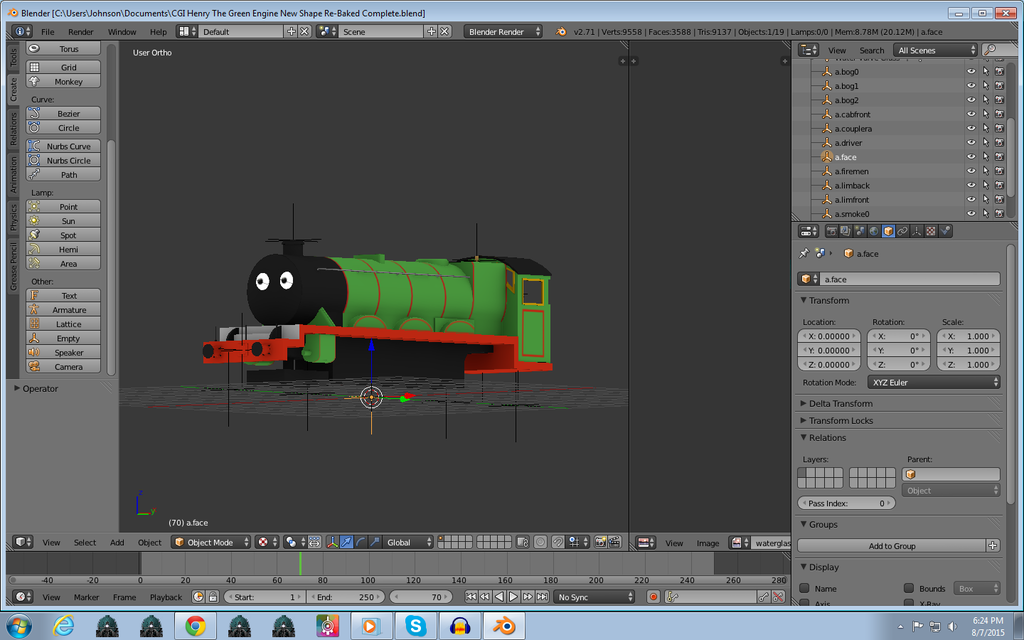The height and width of the screenshot is (640, 1024).
Task: Open the viewport Select menu
Action: point(84,543)
